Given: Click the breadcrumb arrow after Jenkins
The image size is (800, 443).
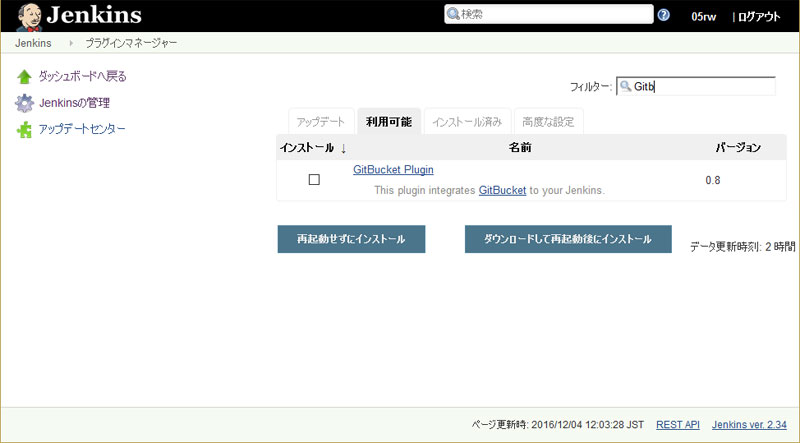Looking at the screenshot, I should (x=71, y=43).
